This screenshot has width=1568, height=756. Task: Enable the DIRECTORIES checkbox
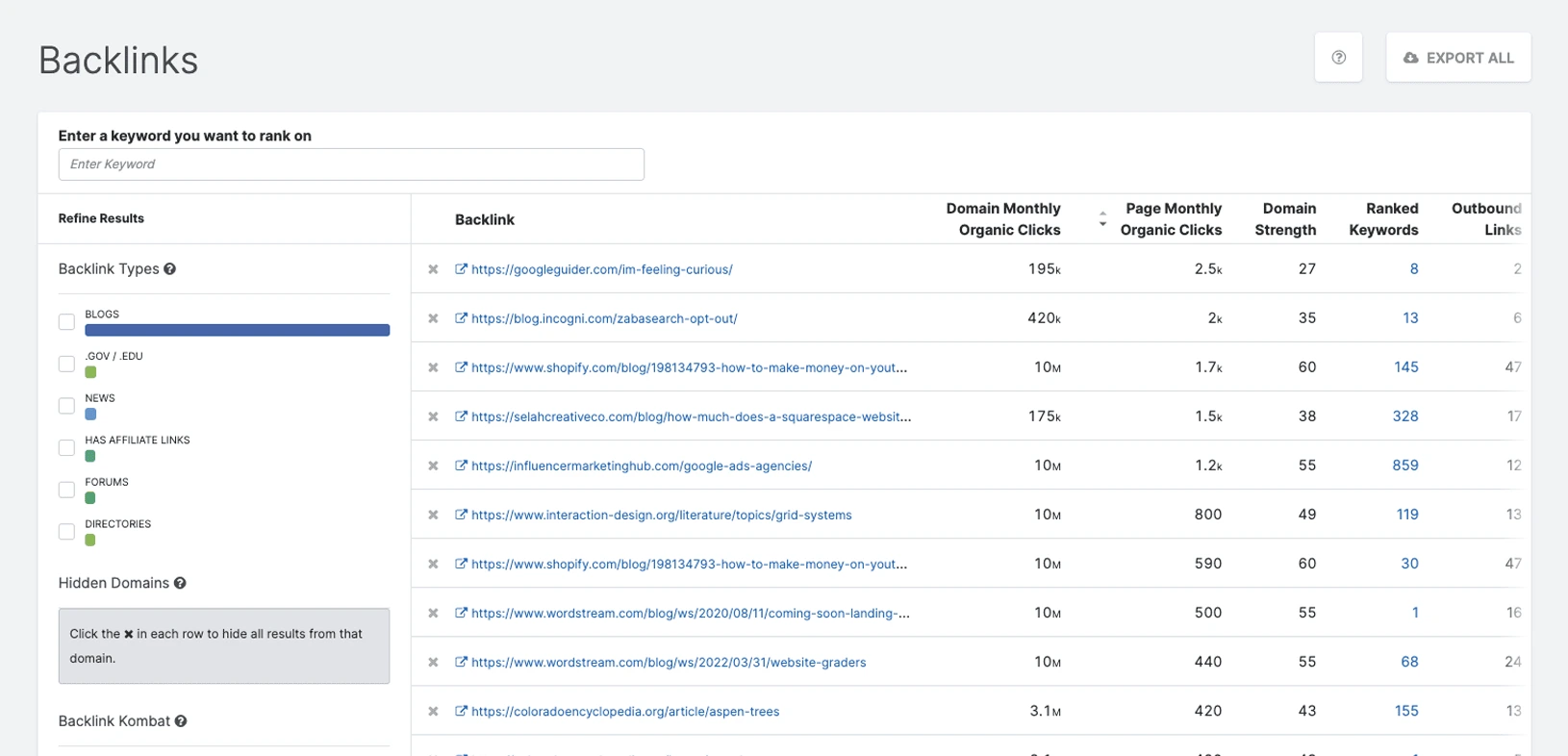pyautogui.click(x=66, y=532)
